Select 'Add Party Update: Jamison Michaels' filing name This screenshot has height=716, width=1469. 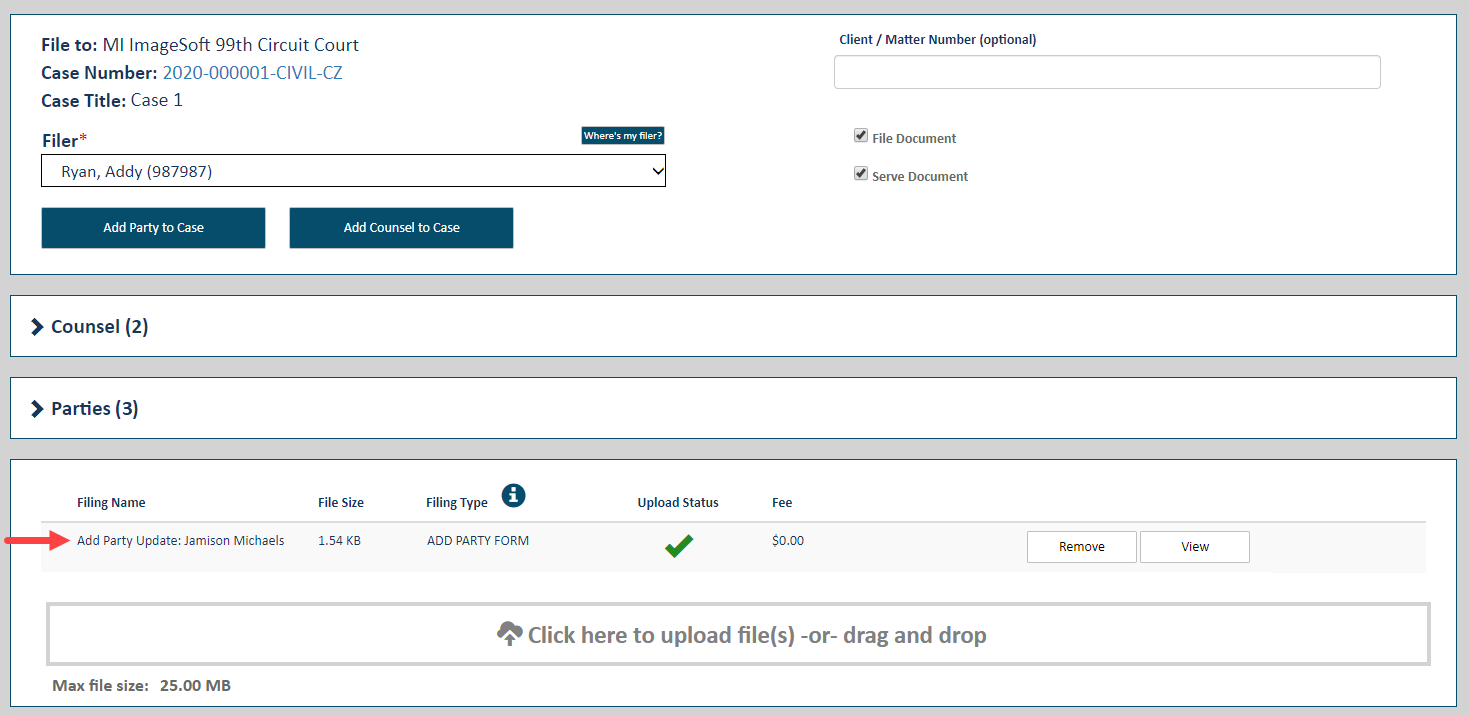181,541
